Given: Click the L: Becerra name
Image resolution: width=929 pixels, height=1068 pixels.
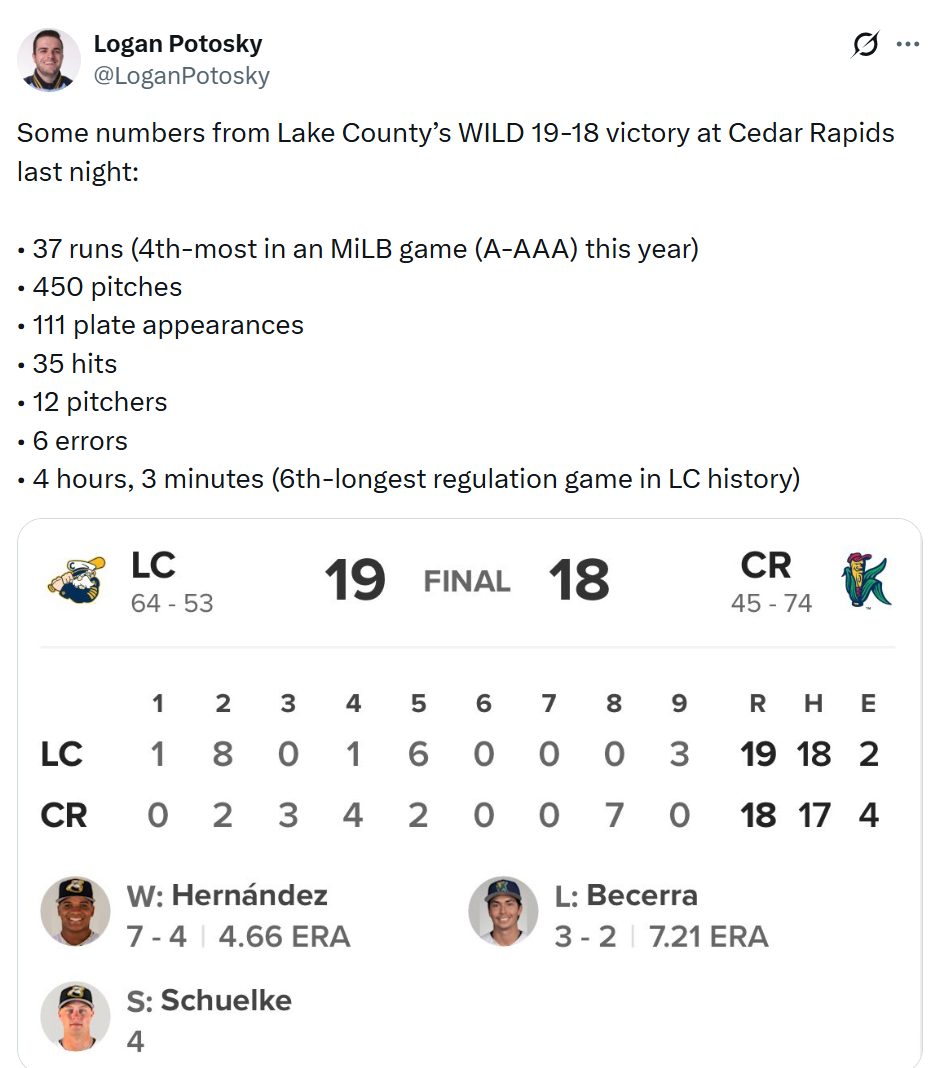Looking at the screenshot, I should tap(626, 895).
